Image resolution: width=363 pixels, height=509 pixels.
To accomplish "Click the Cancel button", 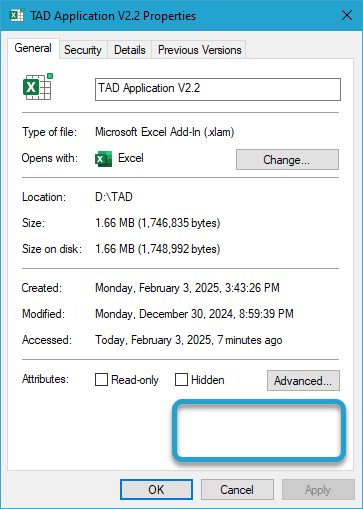I will tap(237, 490).
